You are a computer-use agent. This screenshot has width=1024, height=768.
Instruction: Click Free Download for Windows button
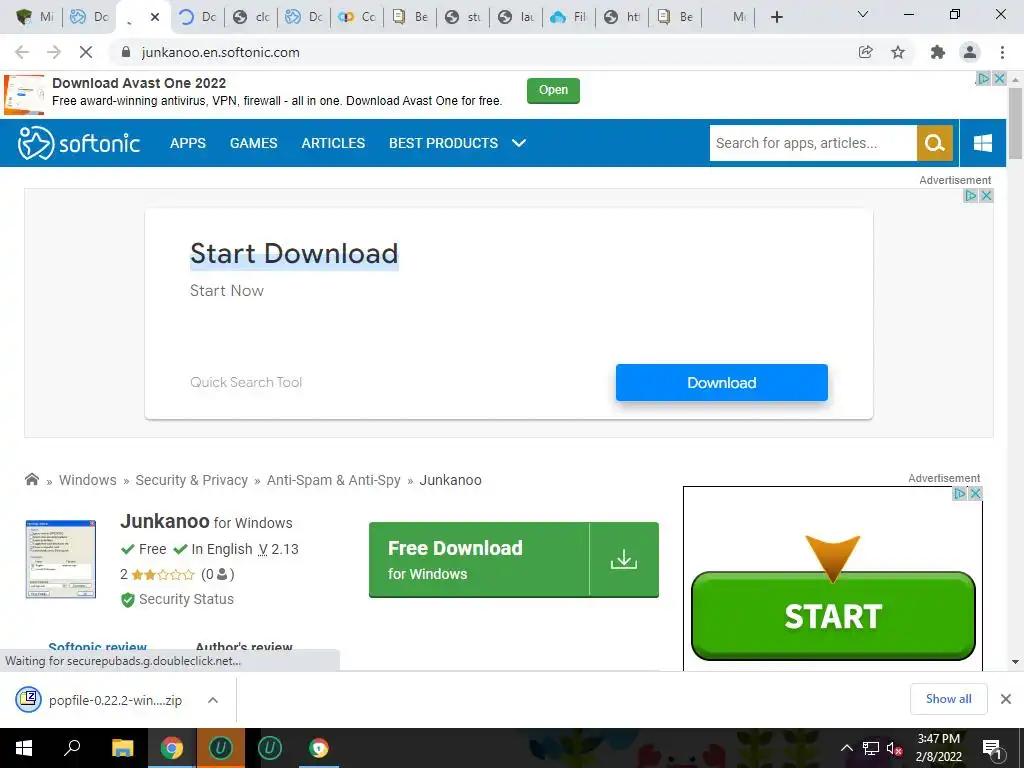(513, 559)
